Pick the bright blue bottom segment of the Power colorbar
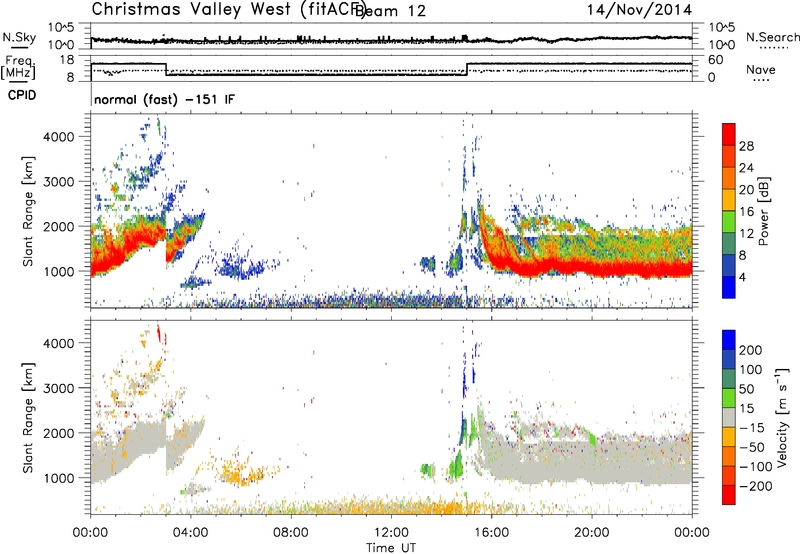 pos(729,287)
